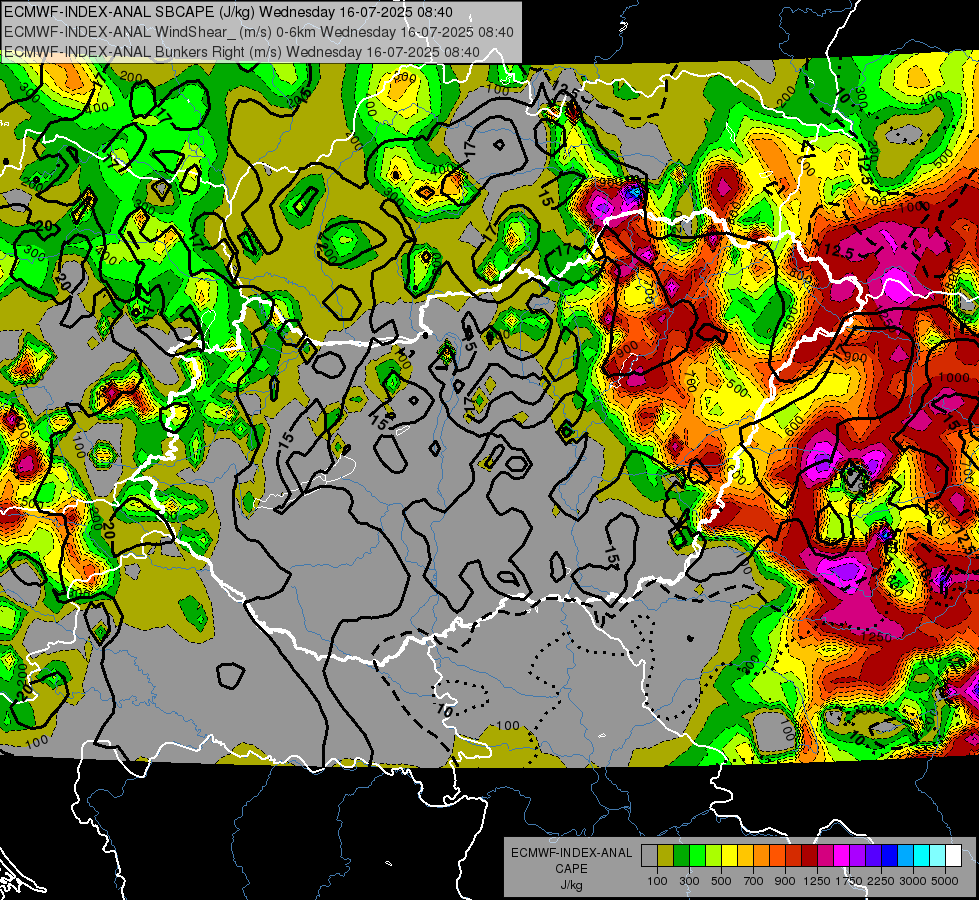This screenshot has height=900, width=979.
Task: Click the 1750 label under legend
Action: pos(849,881)
